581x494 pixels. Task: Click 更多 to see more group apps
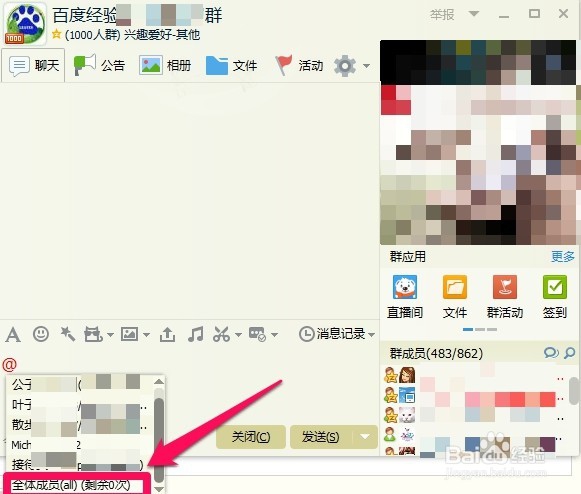click(563, 256)
